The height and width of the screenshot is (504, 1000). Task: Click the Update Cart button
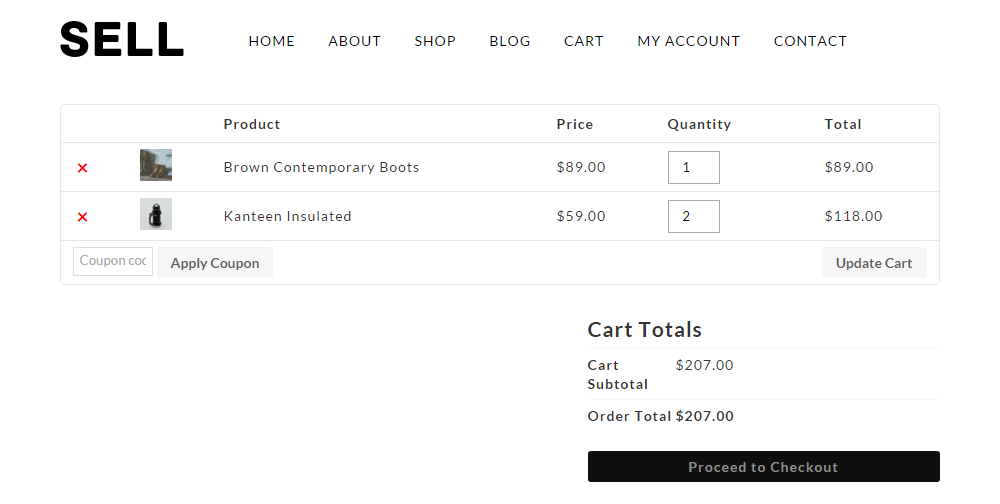pos(874,263)
